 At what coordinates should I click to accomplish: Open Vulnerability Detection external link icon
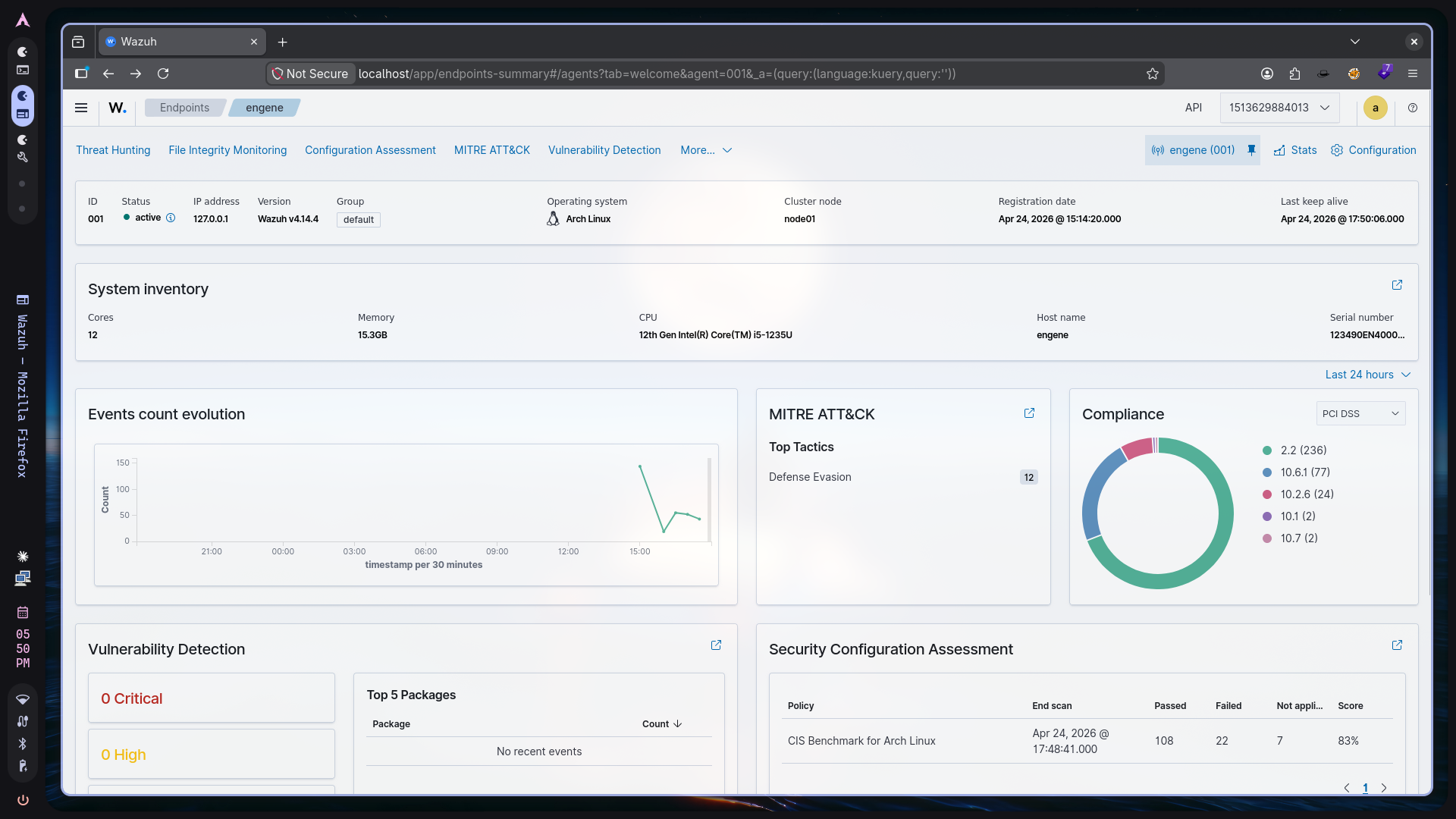click(717, 645)
